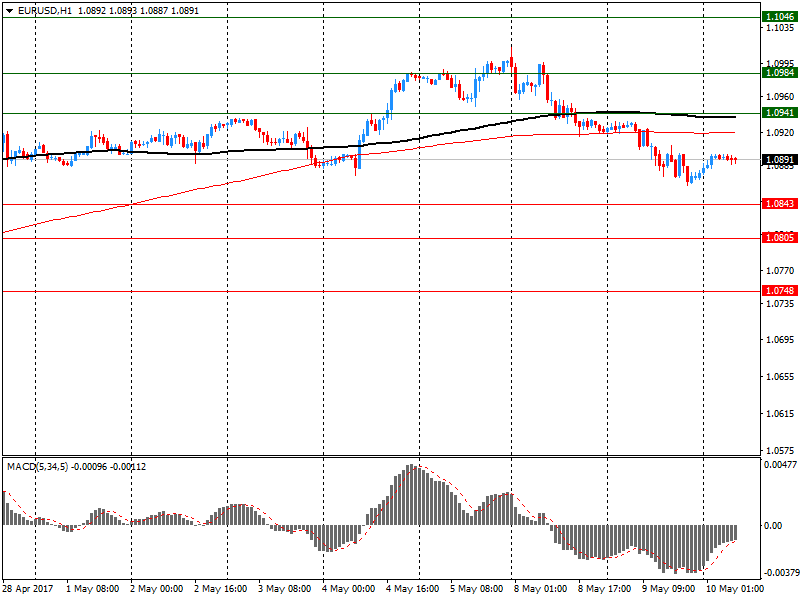Select the 1.0575 price scale value
This screenshot has width=800, height=600.
click(781, 451)
